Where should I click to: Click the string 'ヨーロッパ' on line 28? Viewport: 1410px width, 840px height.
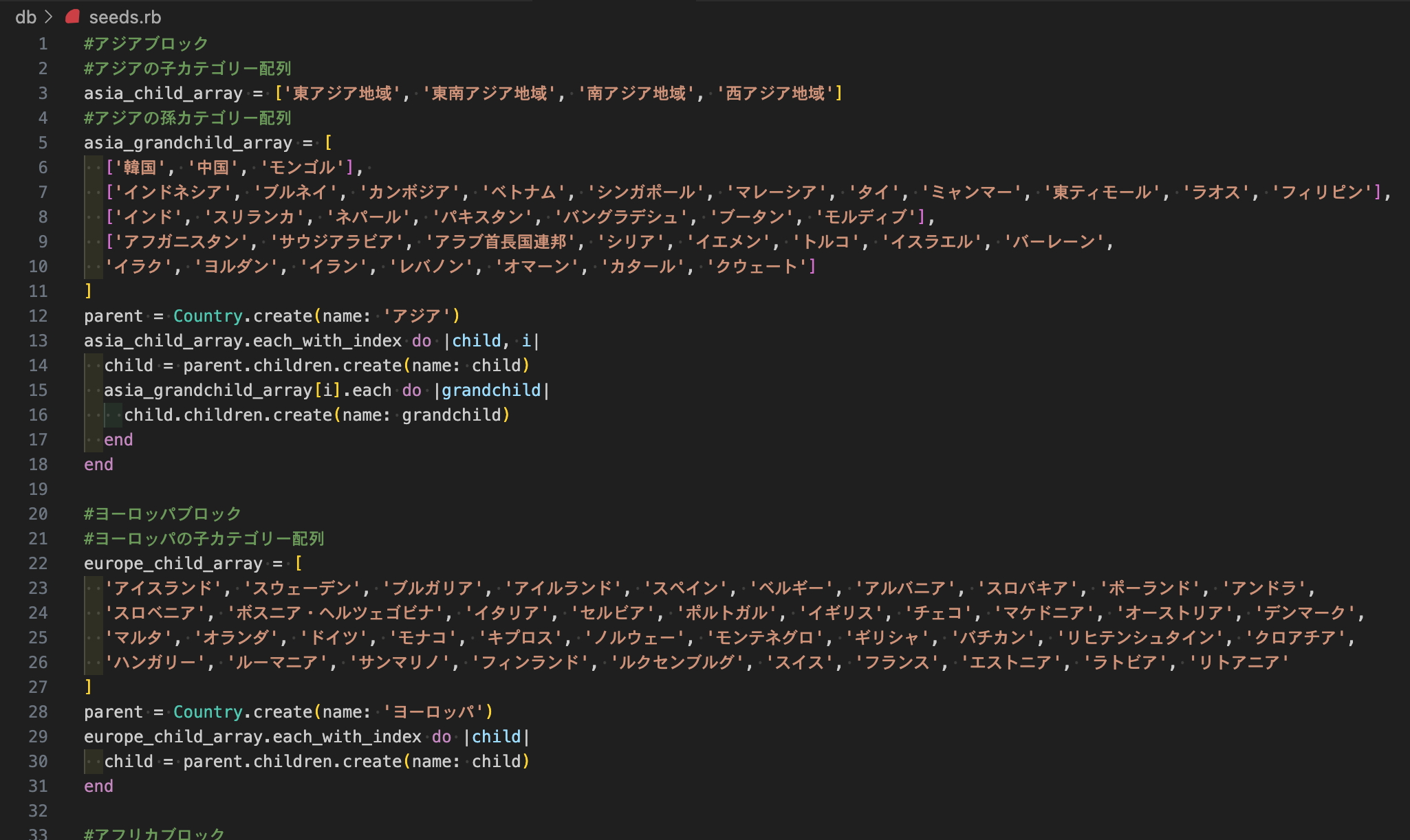pos(433,712)
